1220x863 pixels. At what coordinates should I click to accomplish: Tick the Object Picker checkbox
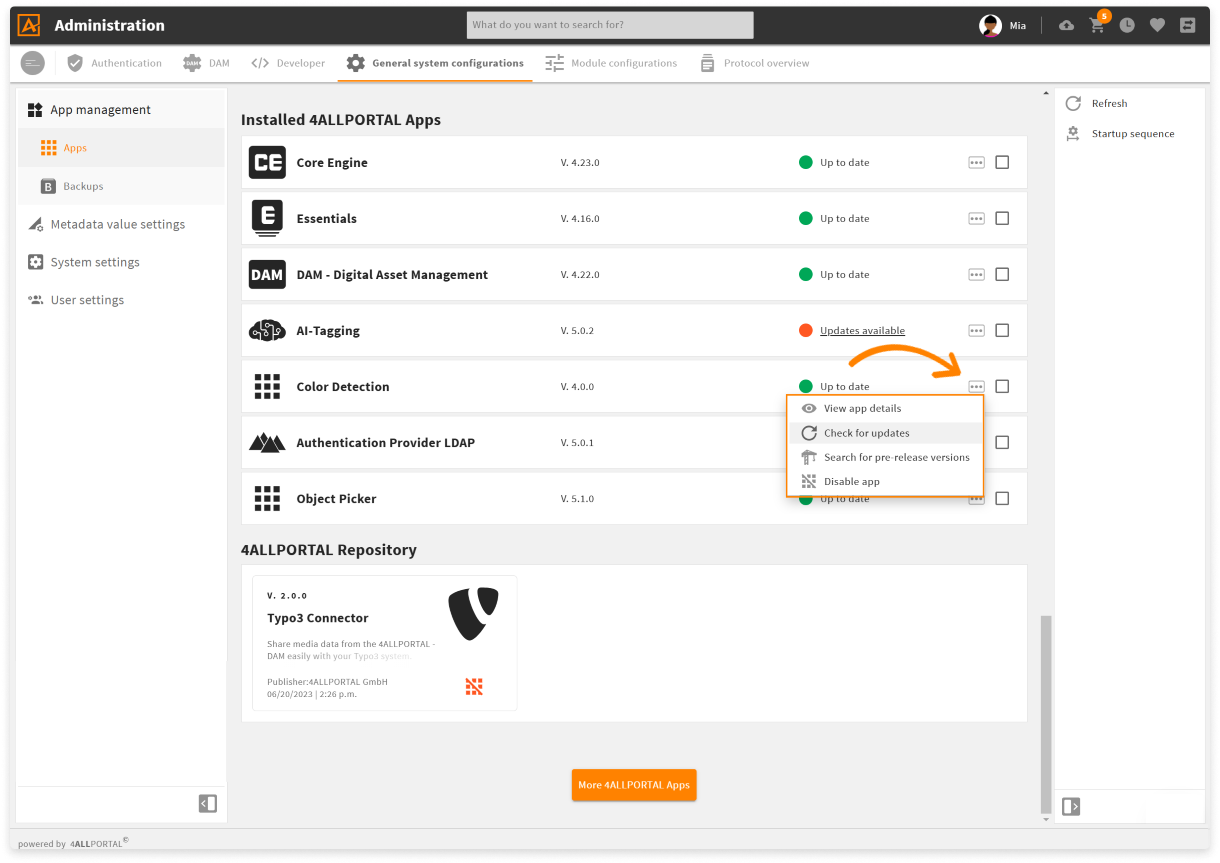click(x=1002, y=499)
